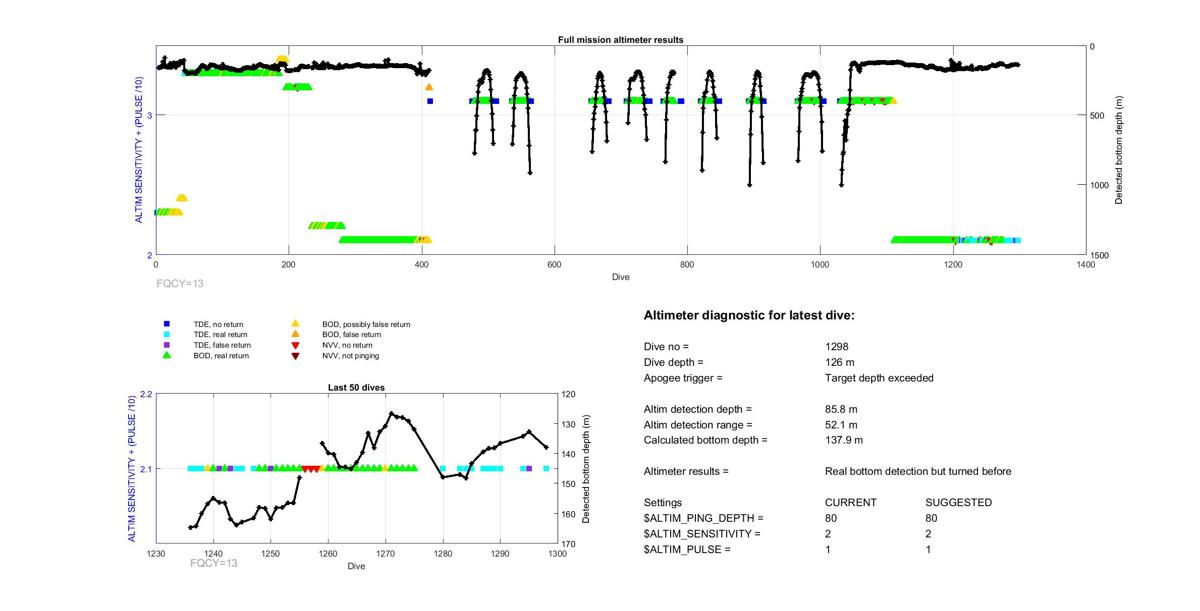
Task: Click the Target depth exceeded apogee trigger value
Action: point(872,378)
